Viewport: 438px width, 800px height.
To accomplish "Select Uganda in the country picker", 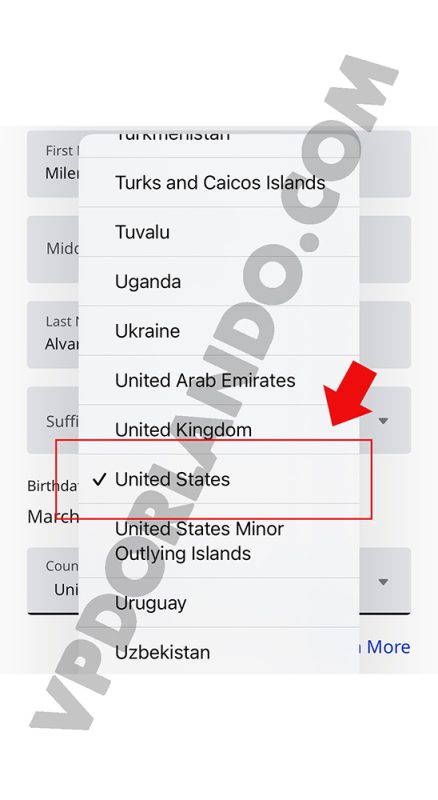I will [x=219, y=282].
